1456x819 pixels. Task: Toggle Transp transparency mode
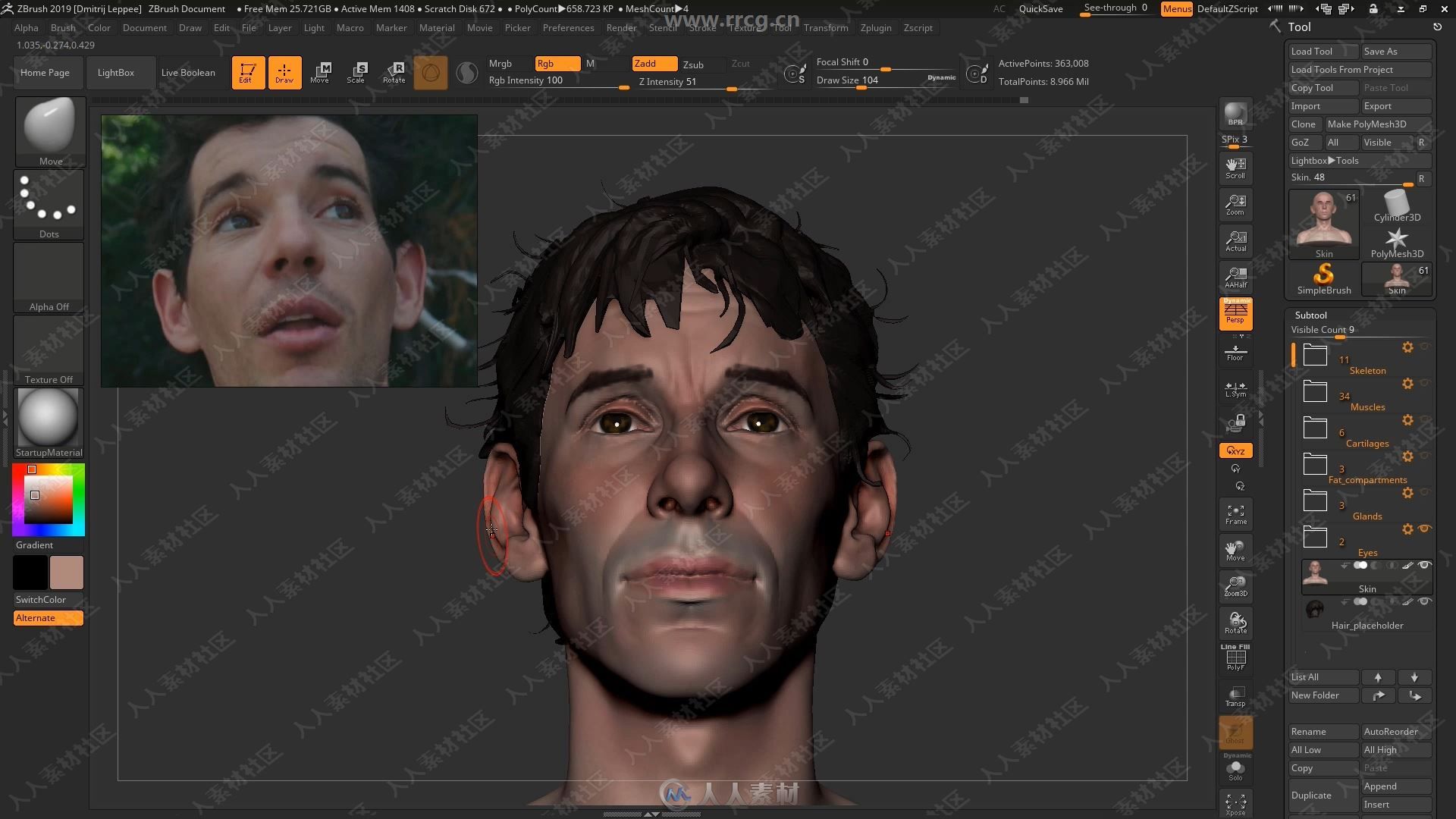click(x=1235, y=696)
